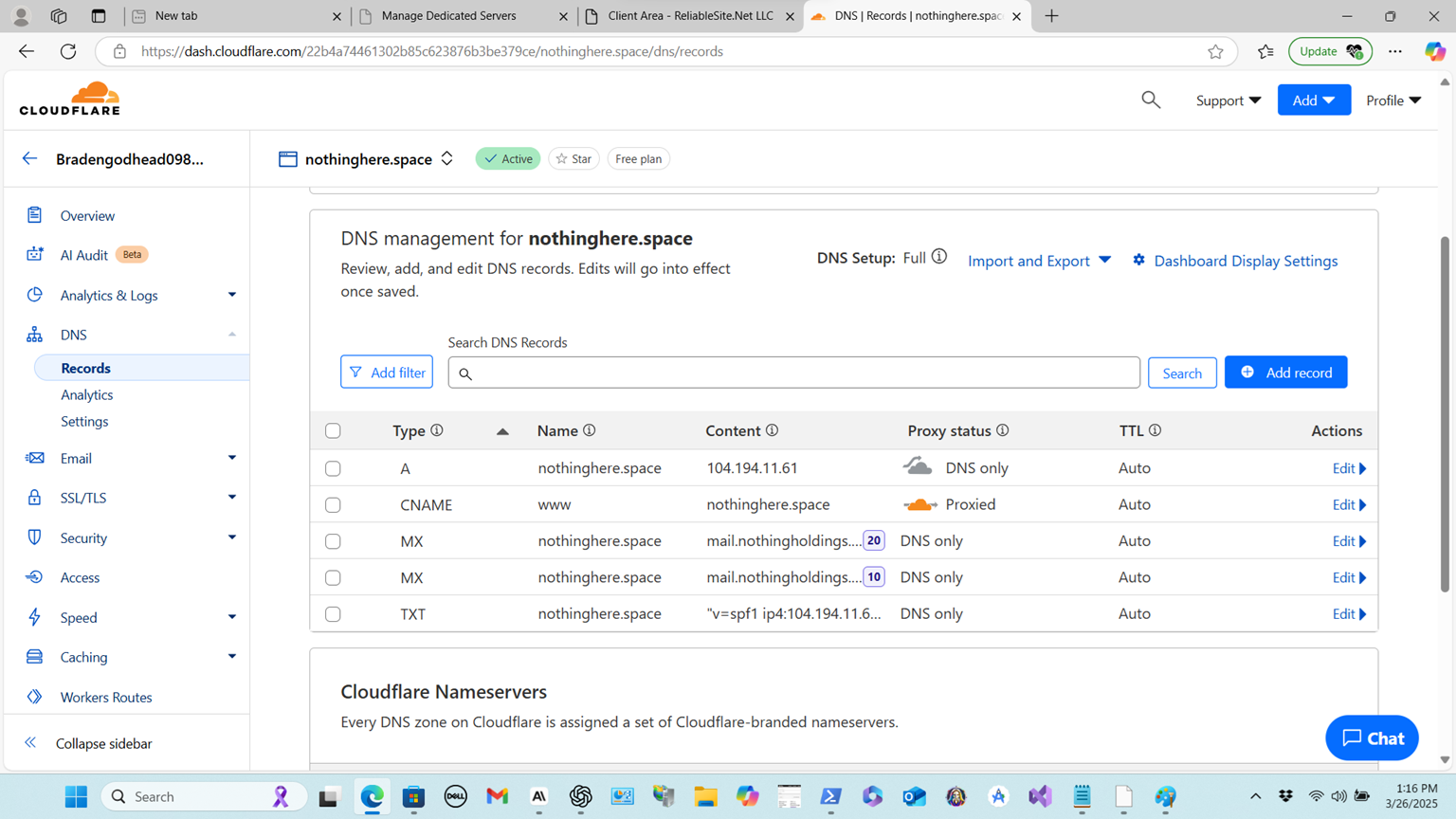Click the Analytics & Logs icon

(x=34, y=295)
